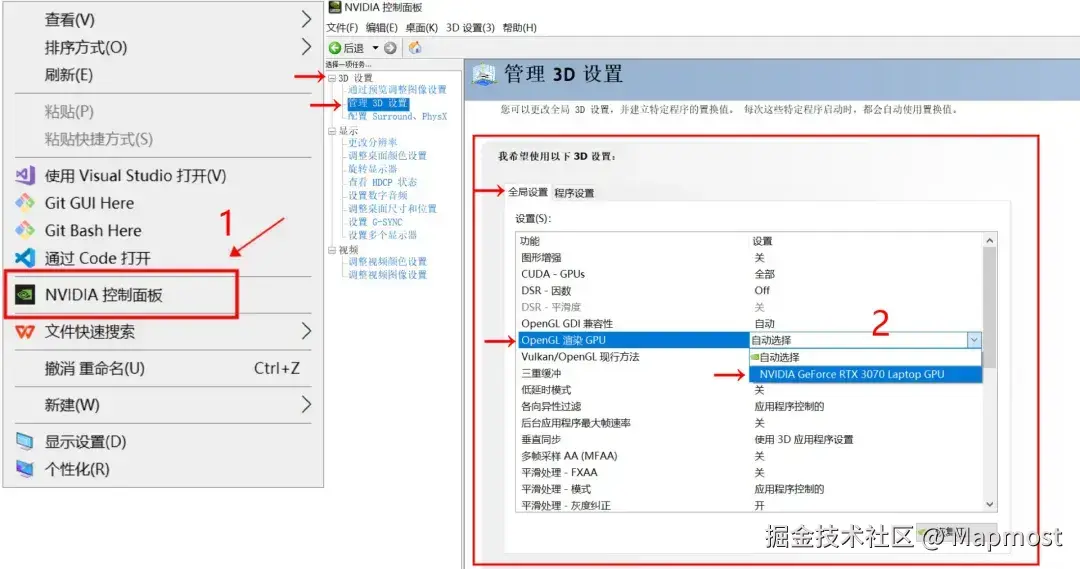Viewport: 1080px width, 569px height.
Task: Open 设置多个显示器 in tree
Action: 382,235
